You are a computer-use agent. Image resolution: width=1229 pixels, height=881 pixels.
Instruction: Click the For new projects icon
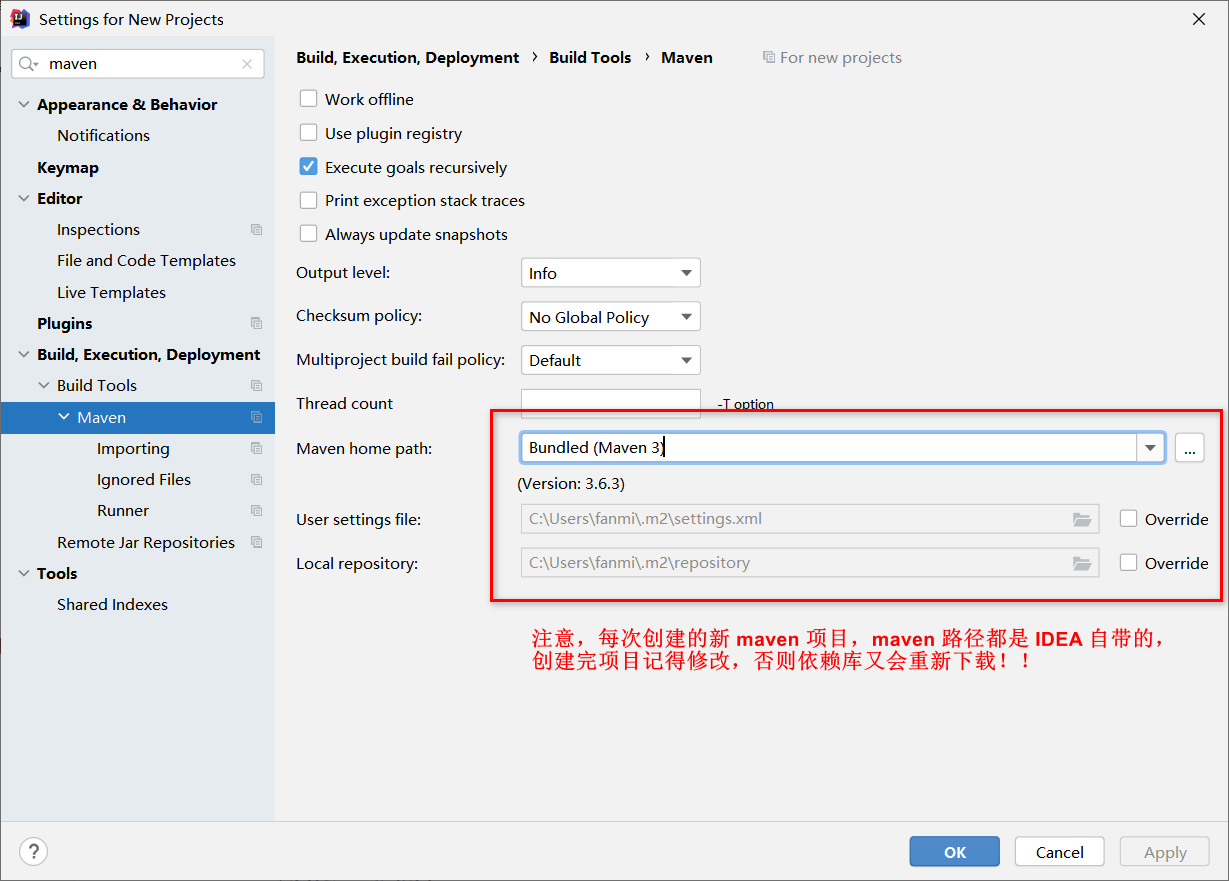(x=768, y=58)
